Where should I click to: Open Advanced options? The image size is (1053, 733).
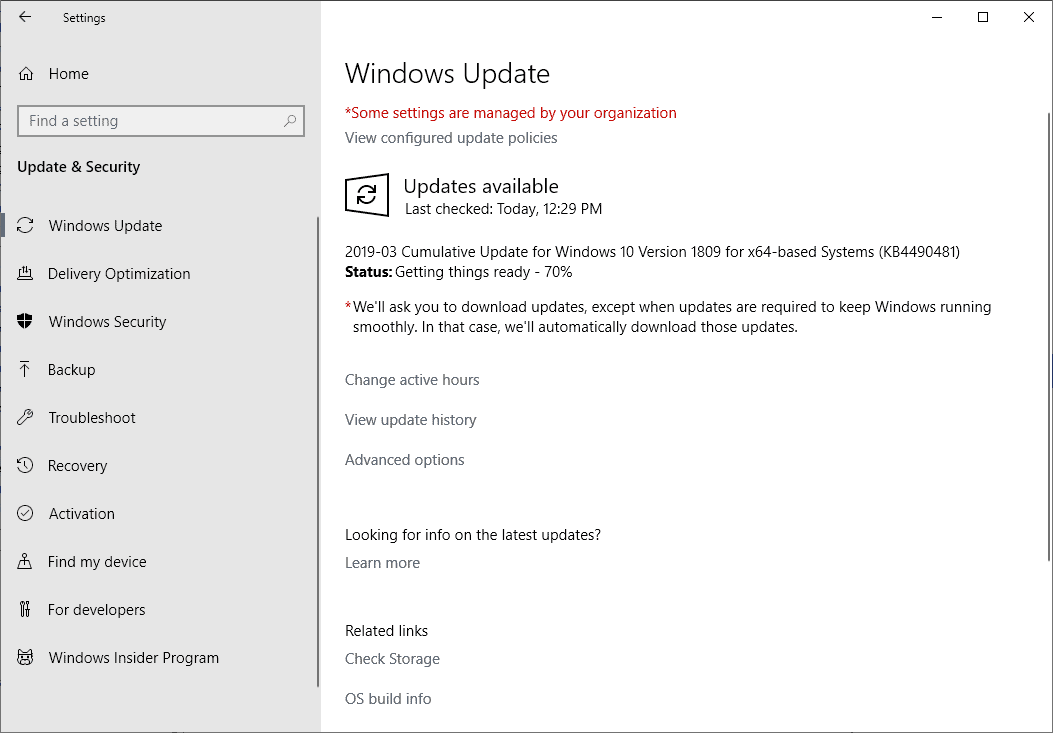[404, 459]
